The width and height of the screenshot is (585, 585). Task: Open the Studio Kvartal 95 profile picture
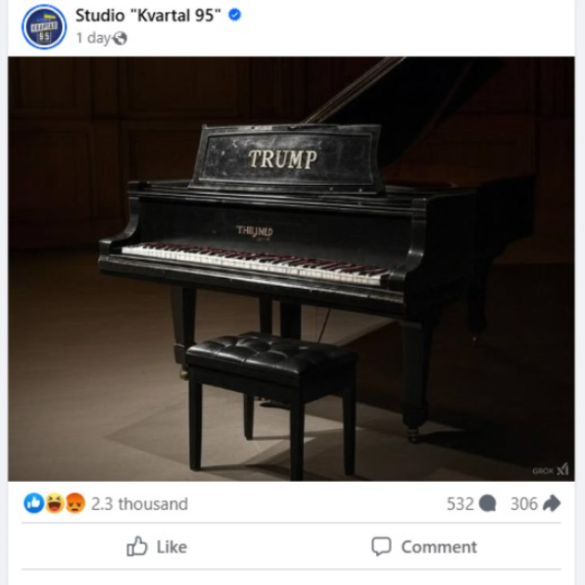[44, 27]
